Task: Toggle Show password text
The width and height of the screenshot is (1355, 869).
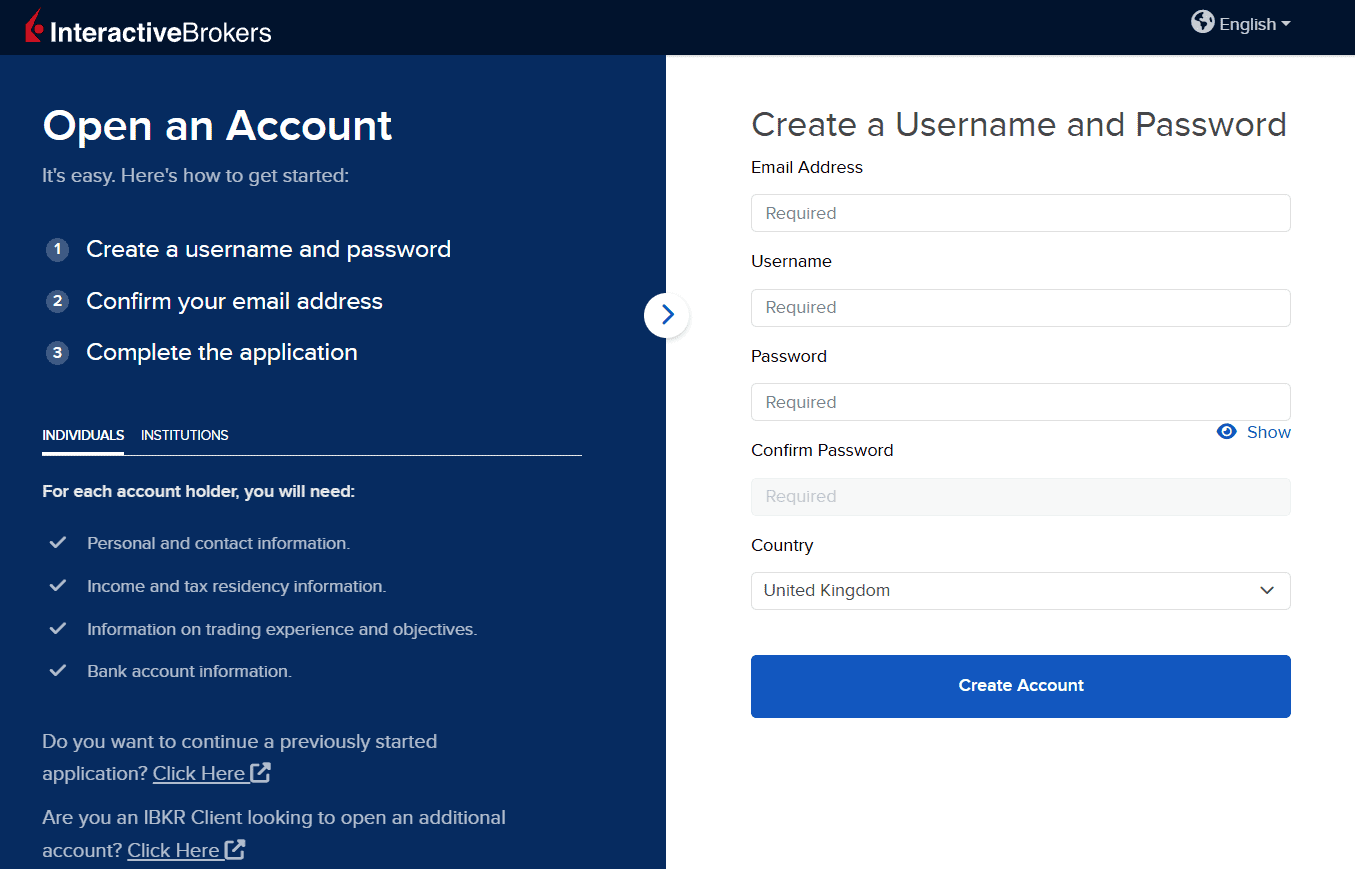Action: pos(1268,432)
